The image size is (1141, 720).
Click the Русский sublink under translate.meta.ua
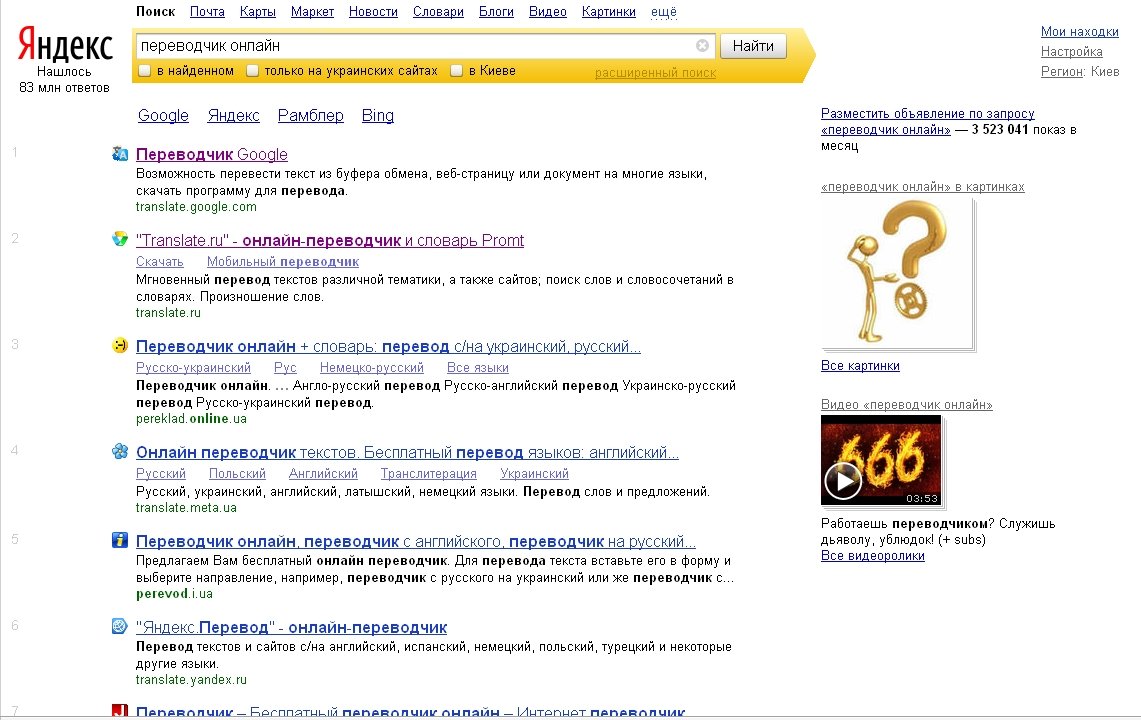(x=161, y=473)
